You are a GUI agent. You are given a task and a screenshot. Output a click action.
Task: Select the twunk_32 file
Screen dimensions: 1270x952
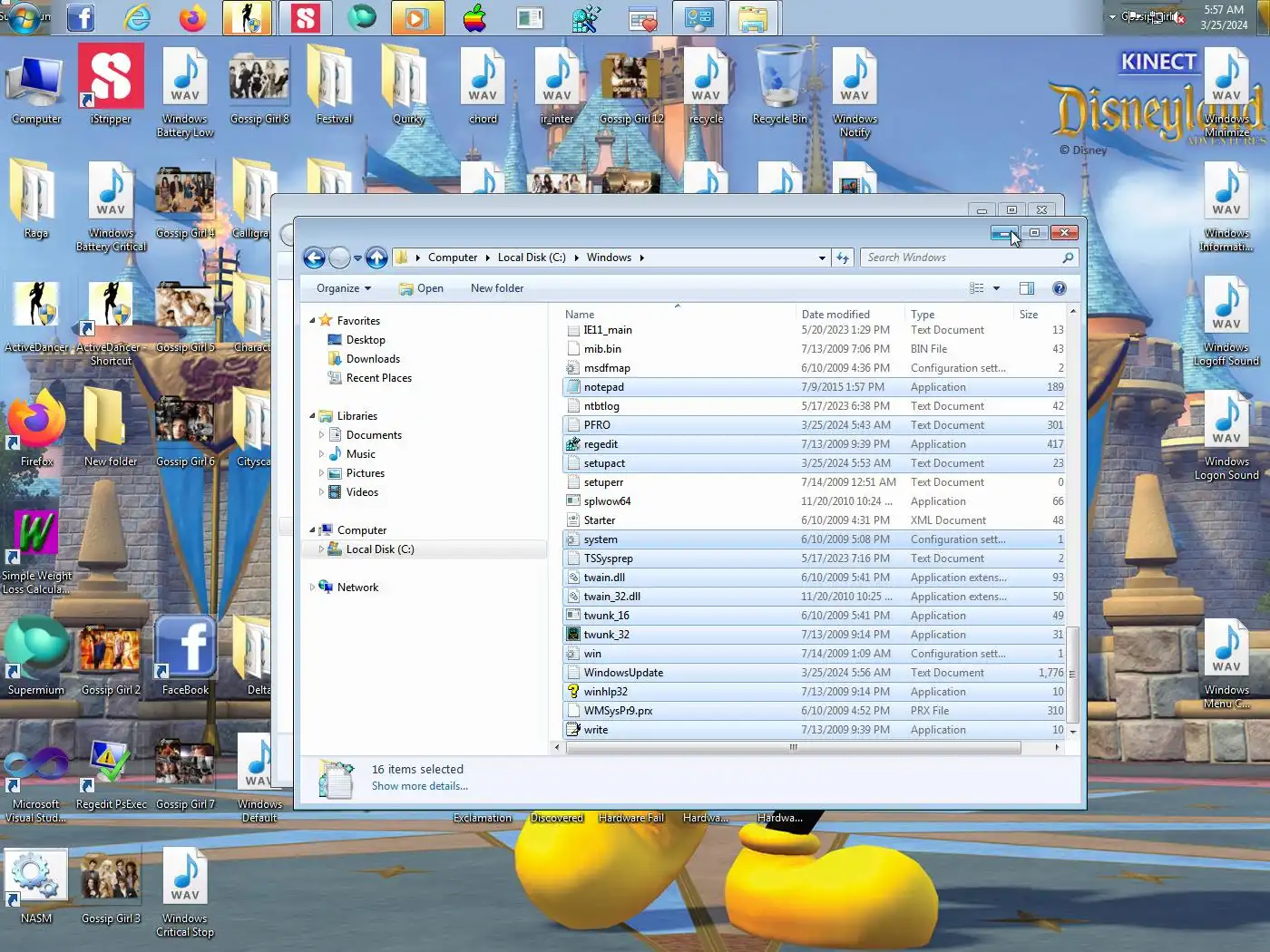(813, 635)
